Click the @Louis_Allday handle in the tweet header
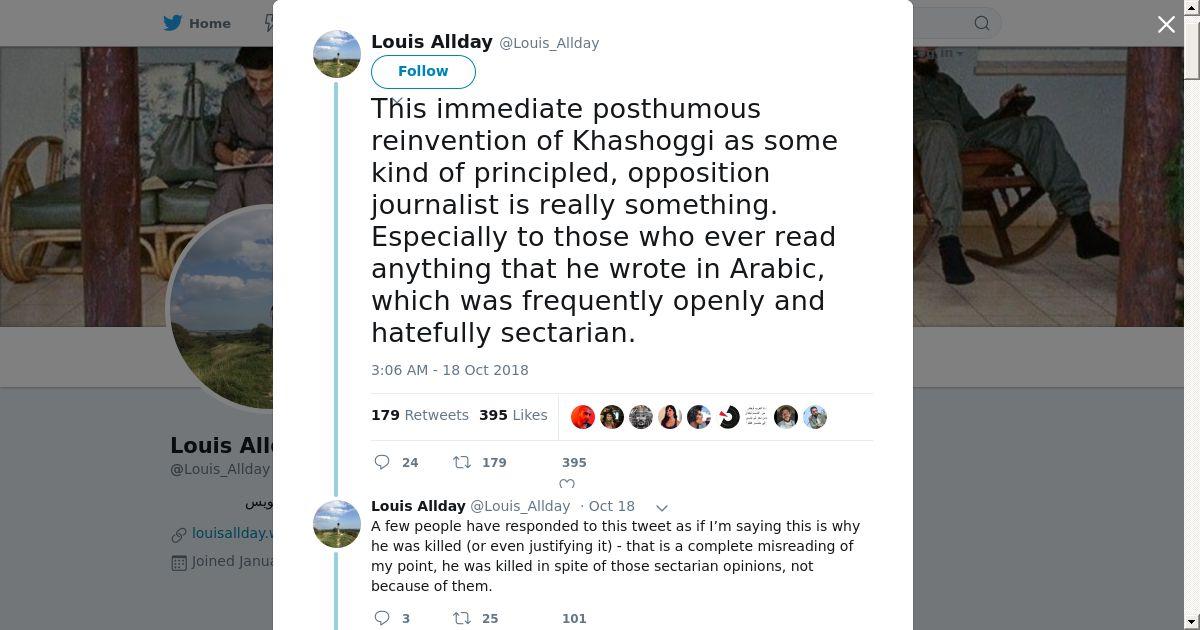 click(x=549, y=43)
